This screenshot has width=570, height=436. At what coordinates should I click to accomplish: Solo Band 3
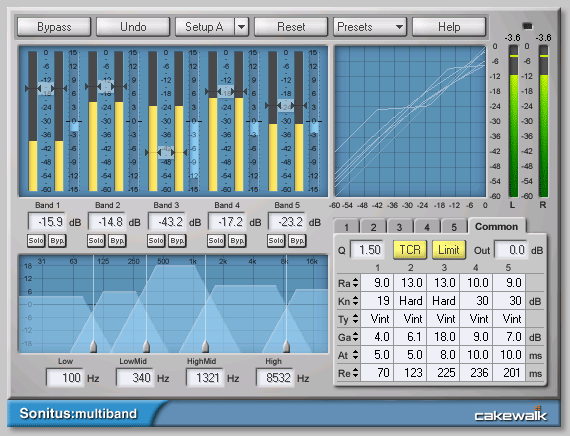pos(156,240)
